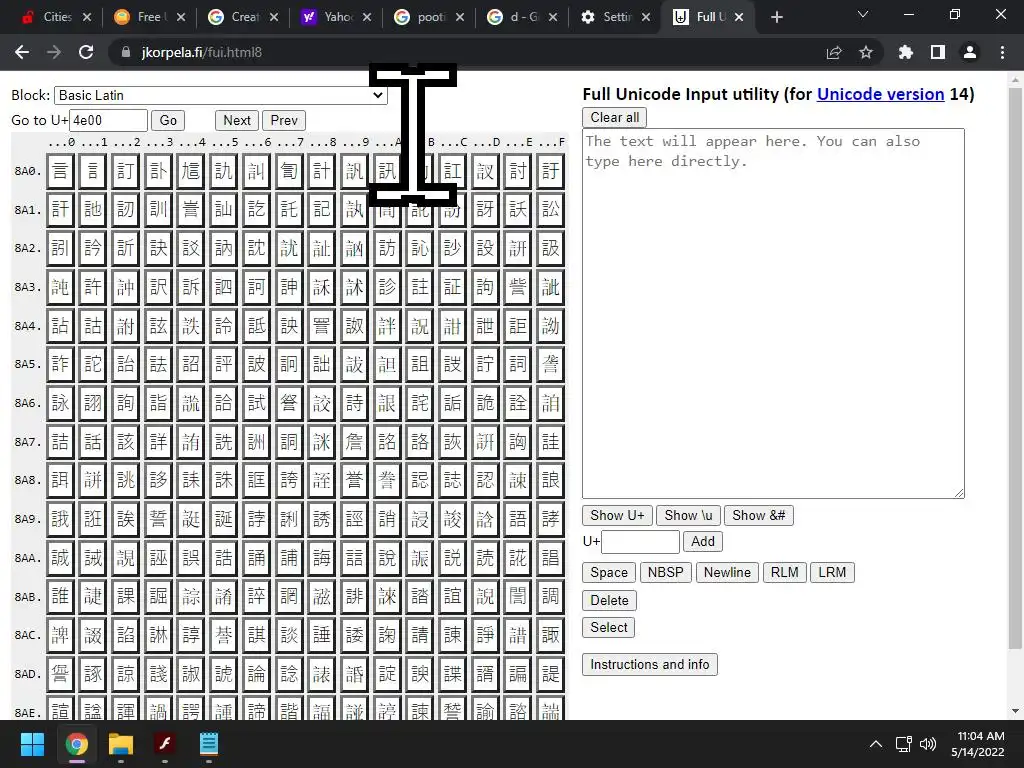
Task: Open the tab search chevron
Action: coord(863,14)
